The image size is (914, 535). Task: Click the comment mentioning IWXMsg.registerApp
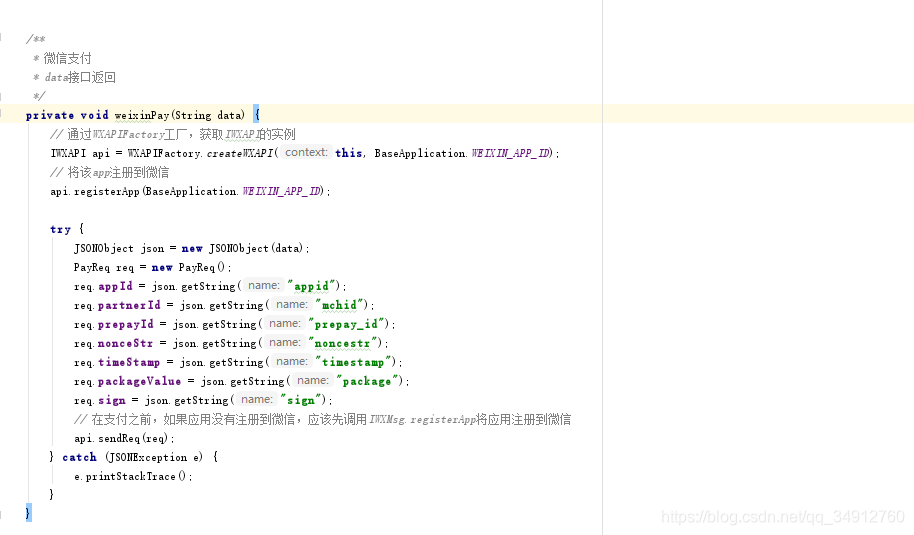tap(322, 419)
